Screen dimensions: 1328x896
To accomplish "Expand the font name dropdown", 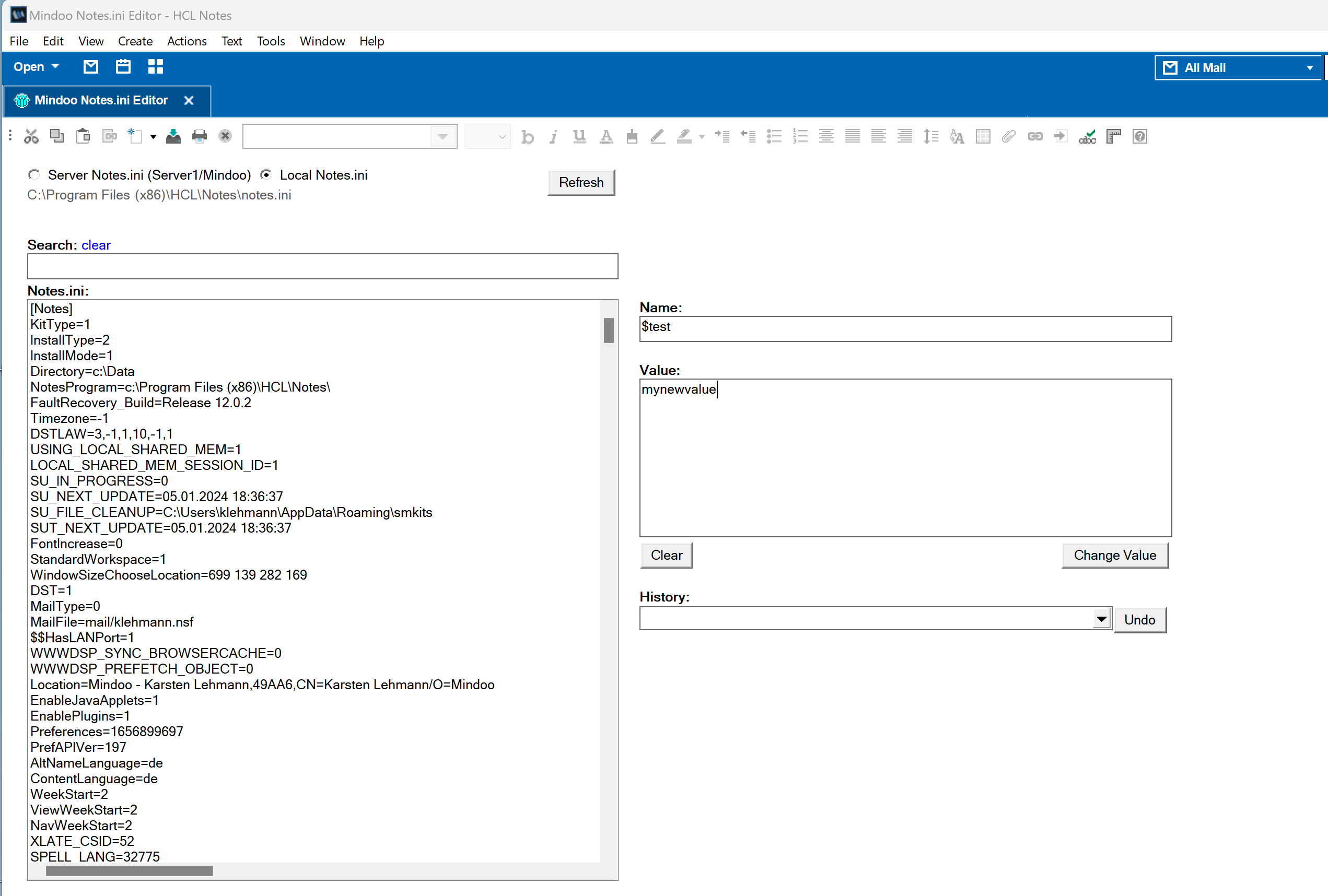I will pyautogui.click(x=443, y=136).
